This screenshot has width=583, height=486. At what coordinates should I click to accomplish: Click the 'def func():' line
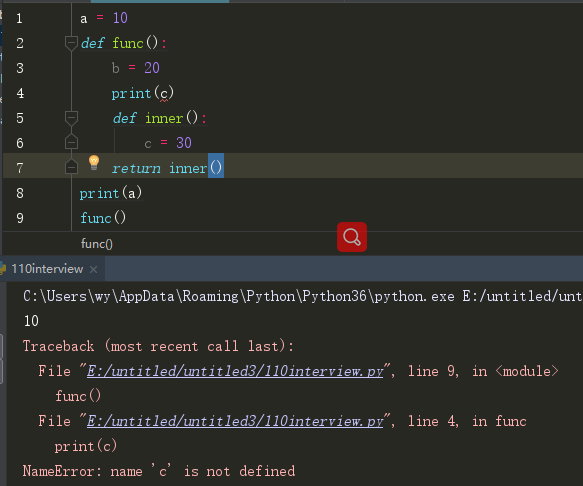(124, 43)
